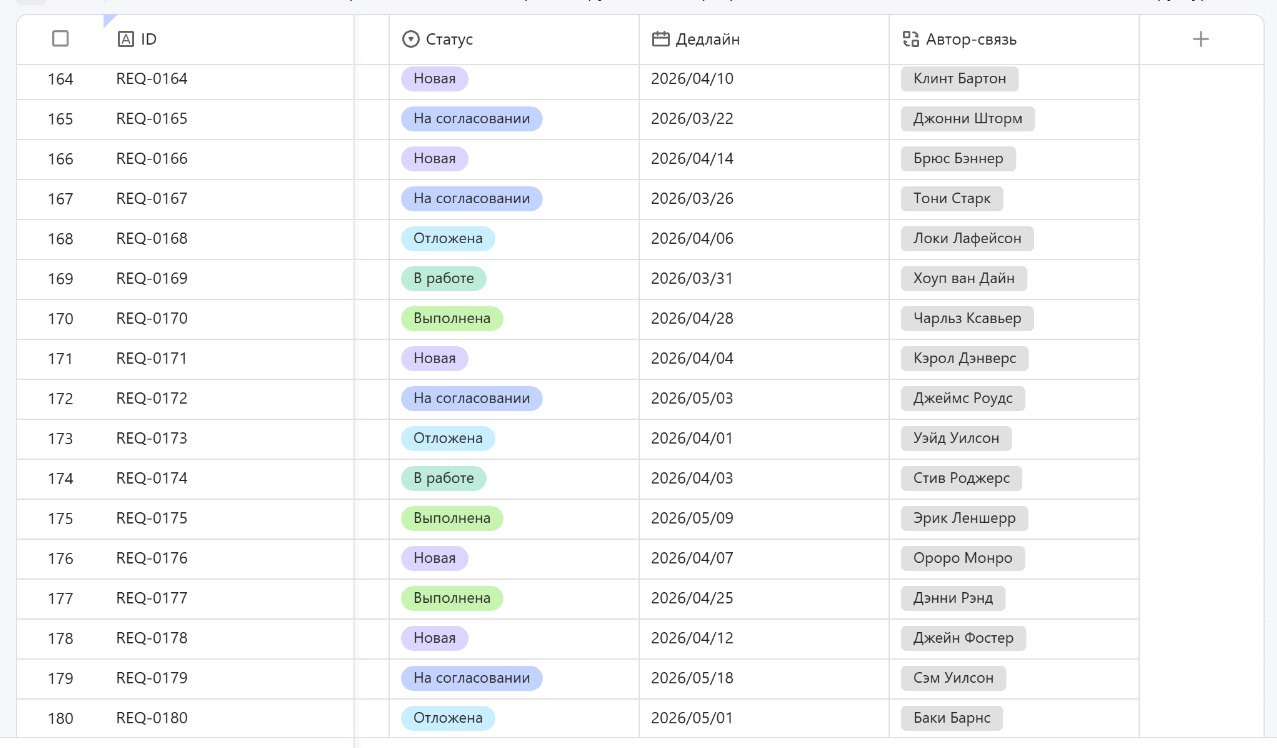The height and width of the screenshot is (748, 1277).
Task: Select the ID column header
Action: pos(229,39)
